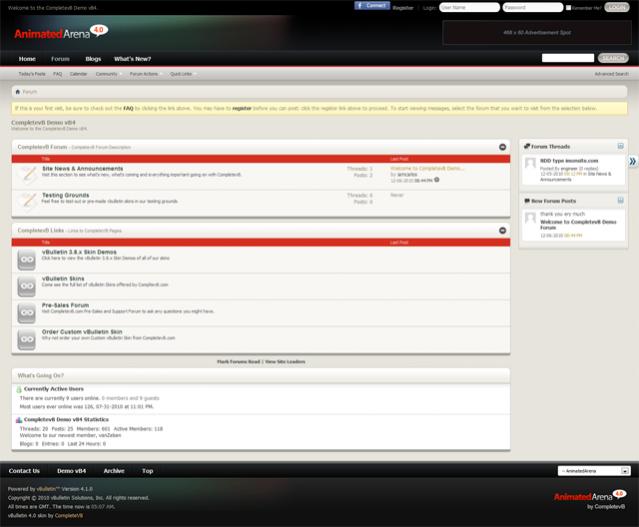Viewport: 639px width, 527px height.
Task: Focus the Password login field
Action: (x=533, y=7)
